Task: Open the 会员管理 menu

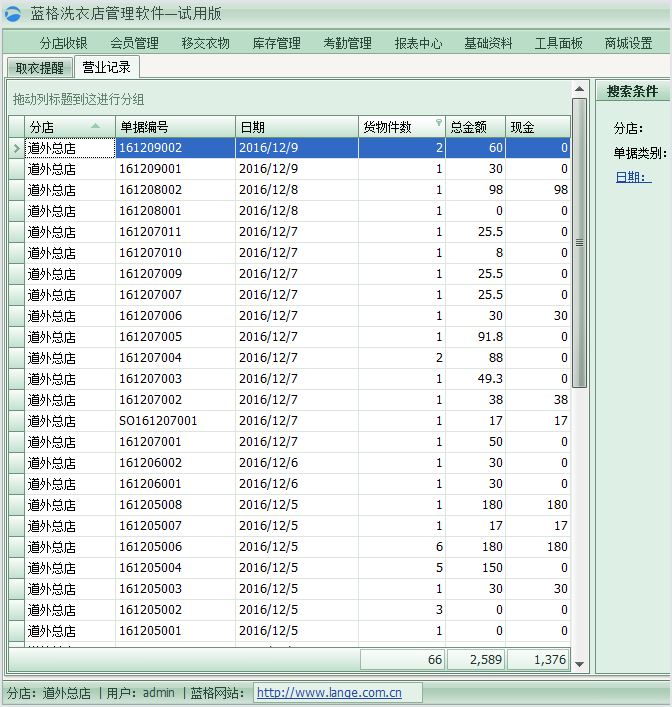Action: click(x=135, y=44)
